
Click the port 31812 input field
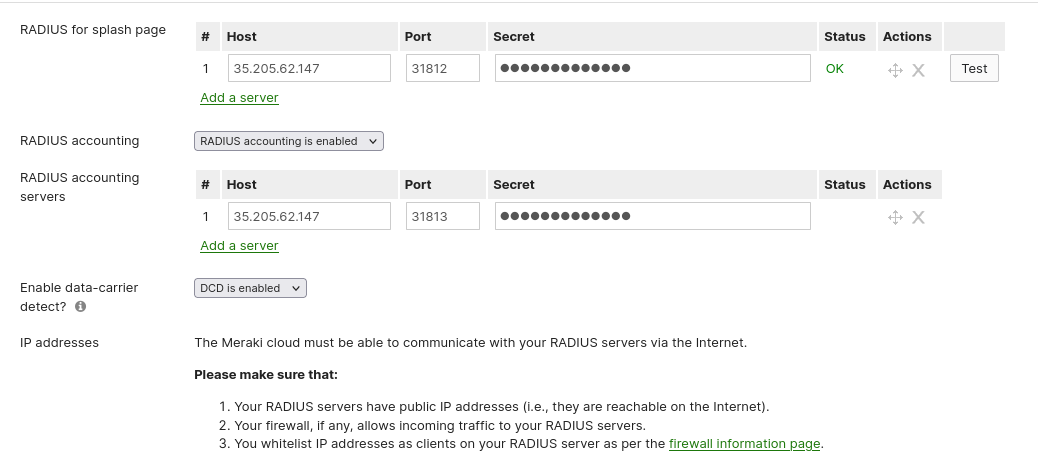click(x=442, y=69)
